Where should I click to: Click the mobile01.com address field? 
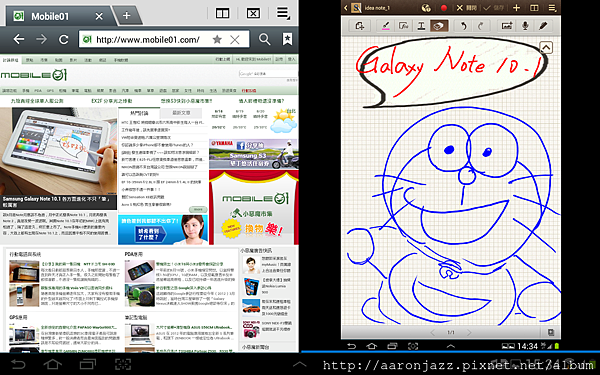click(x=164, y=39)
